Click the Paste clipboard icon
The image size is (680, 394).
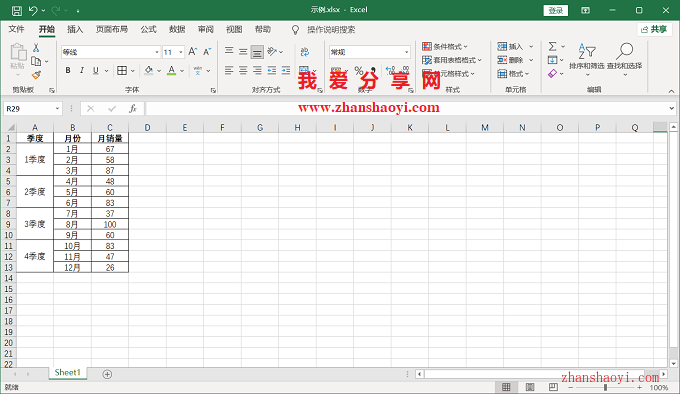[18, 52]
